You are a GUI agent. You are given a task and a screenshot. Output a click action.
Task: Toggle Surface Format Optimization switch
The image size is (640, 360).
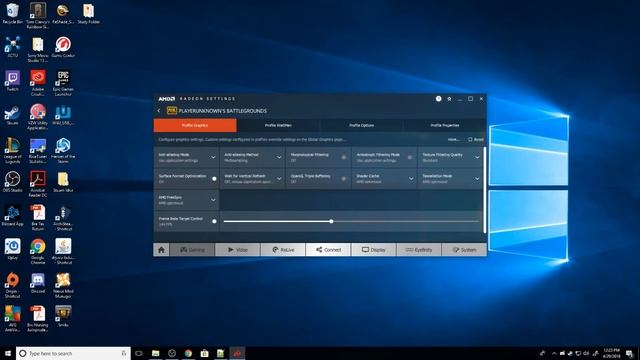coord(214,179)
